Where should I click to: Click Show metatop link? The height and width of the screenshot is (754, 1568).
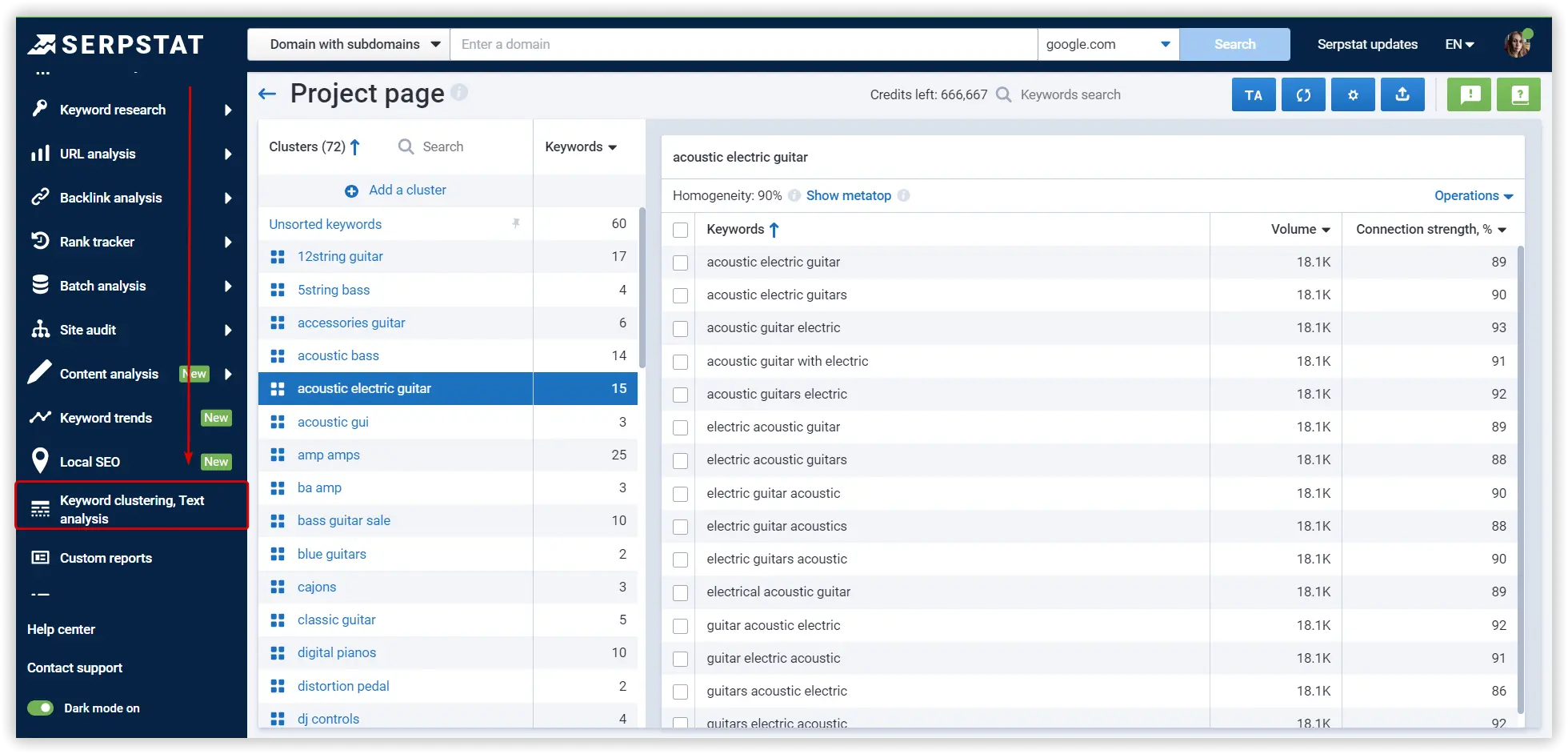(x=848, y=195)
